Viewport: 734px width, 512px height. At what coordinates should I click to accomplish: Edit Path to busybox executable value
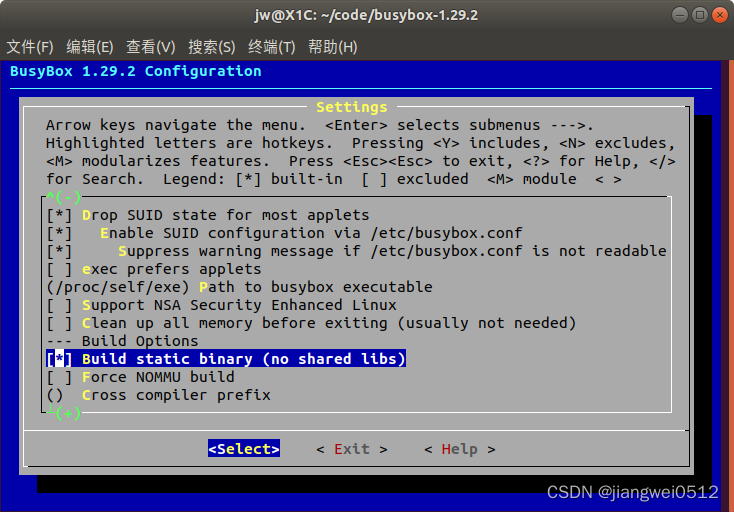[239, 287]
